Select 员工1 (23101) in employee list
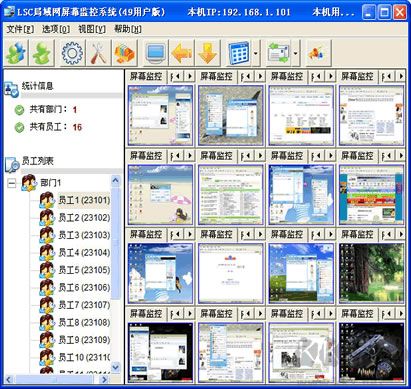 pos(84,200)
